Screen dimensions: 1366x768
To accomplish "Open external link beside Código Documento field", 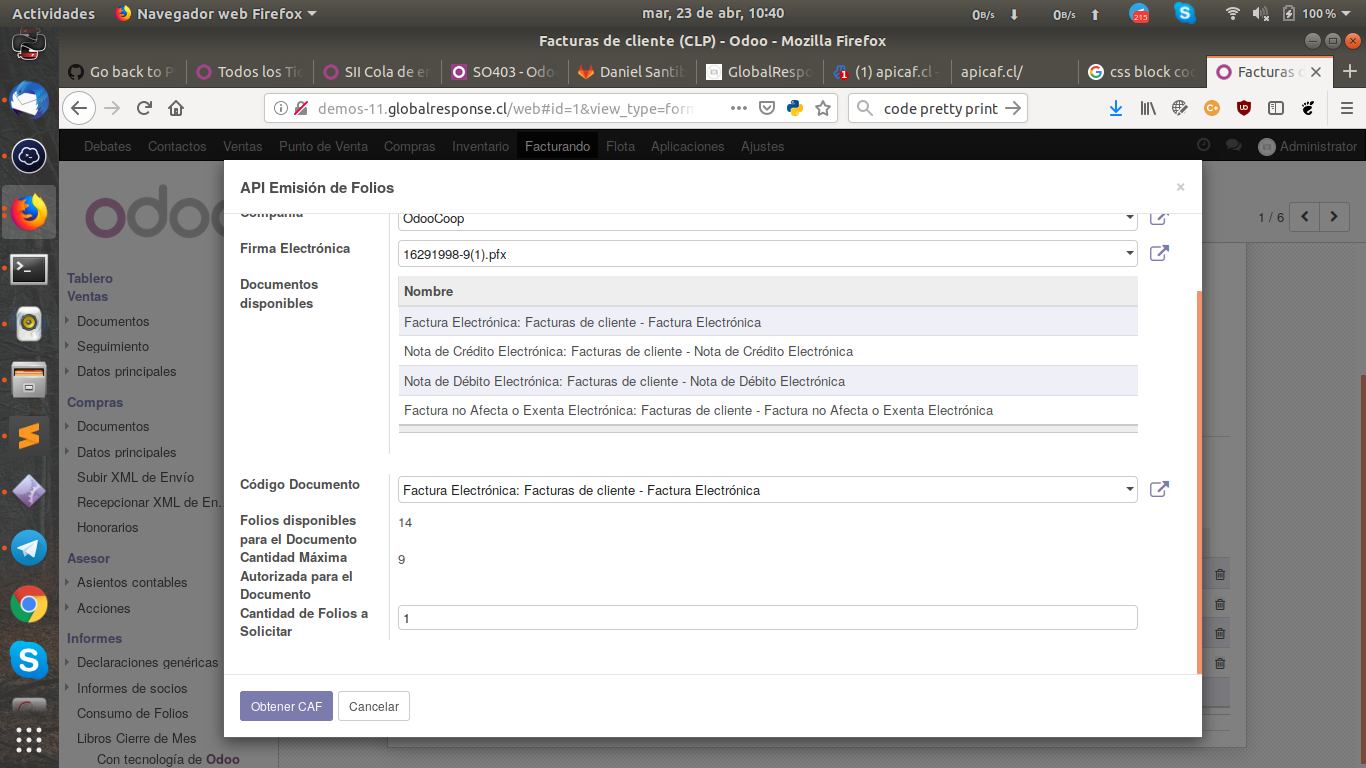I will coord(1159,489).
